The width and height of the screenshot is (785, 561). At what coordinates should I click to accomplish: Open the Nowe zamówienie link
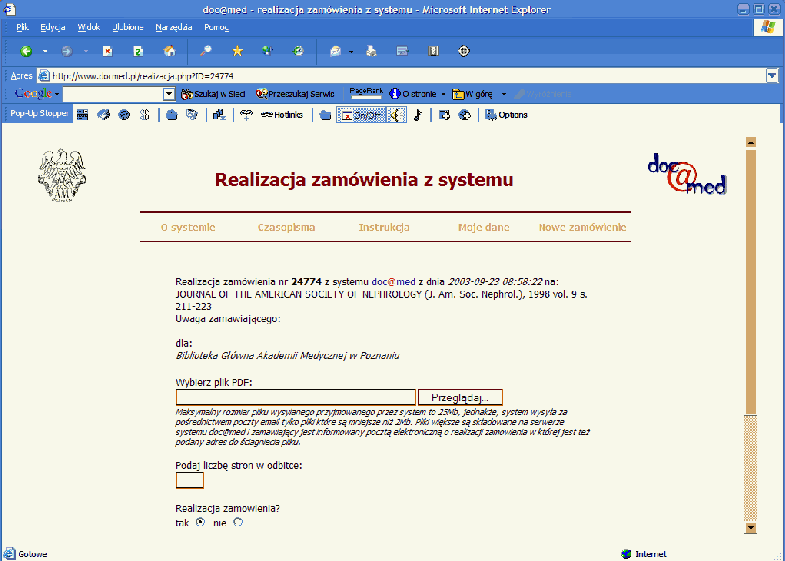[x=583, y=227]
